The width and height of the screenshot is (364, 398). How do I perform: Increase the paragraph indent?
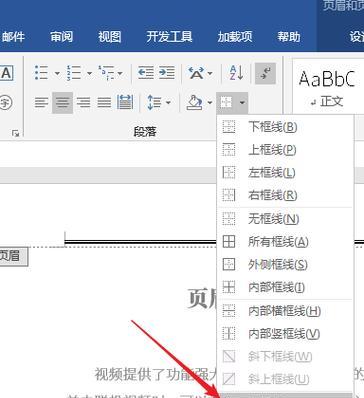tap(166, 73)
